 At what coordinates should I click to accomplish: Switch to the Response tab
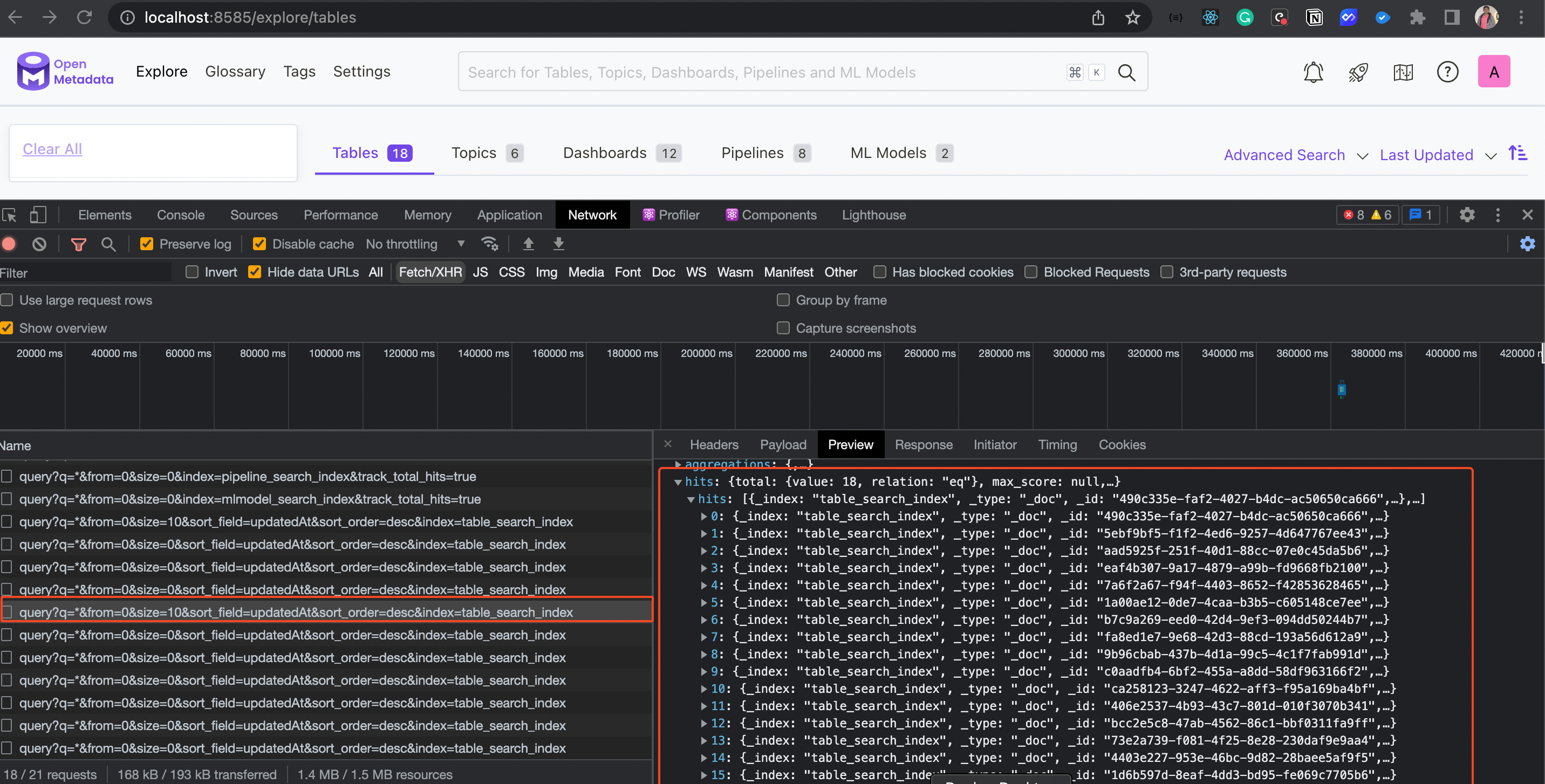[924, 445]
